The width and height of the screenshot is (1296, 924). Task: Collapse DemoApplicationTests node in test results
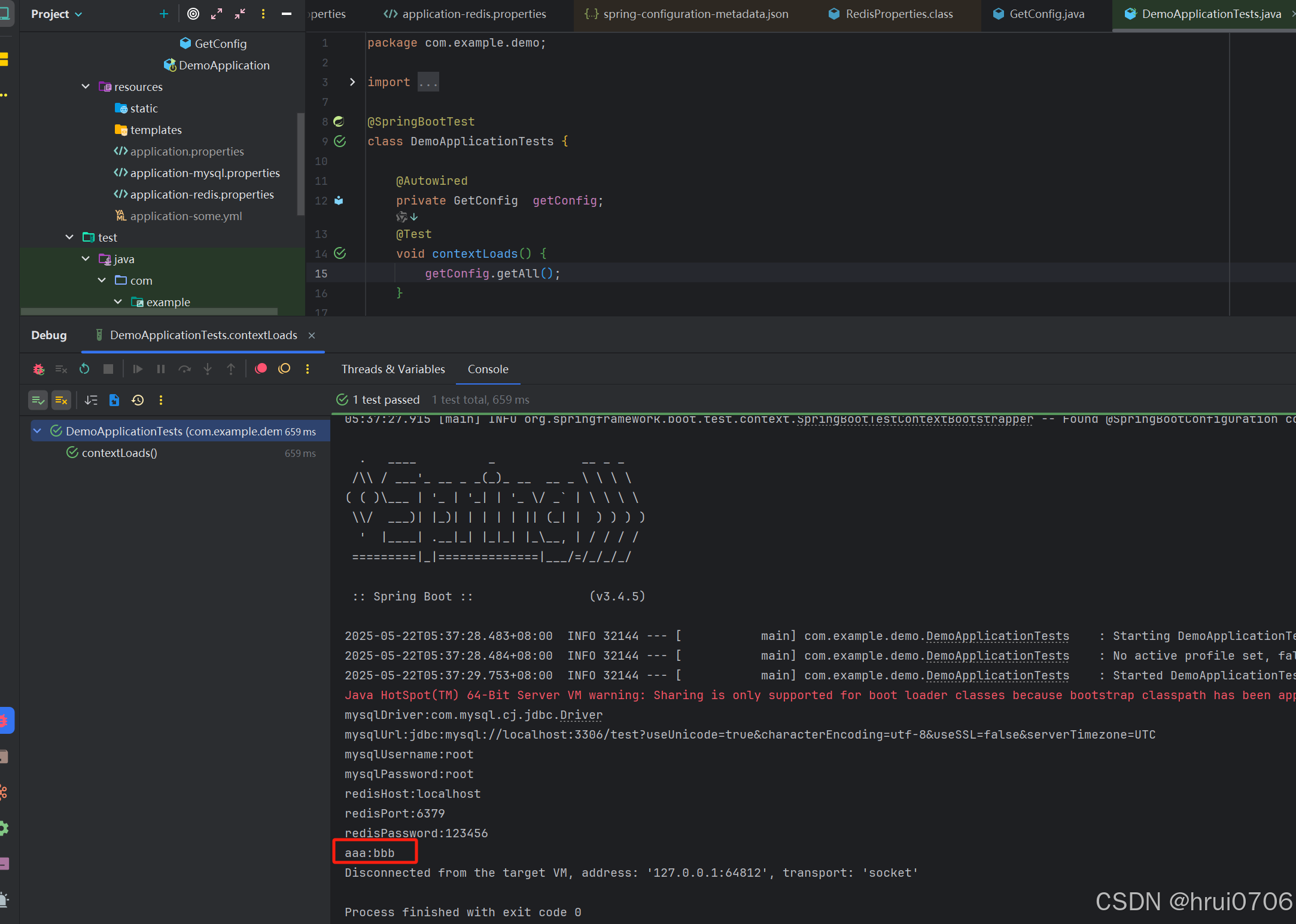38,431
